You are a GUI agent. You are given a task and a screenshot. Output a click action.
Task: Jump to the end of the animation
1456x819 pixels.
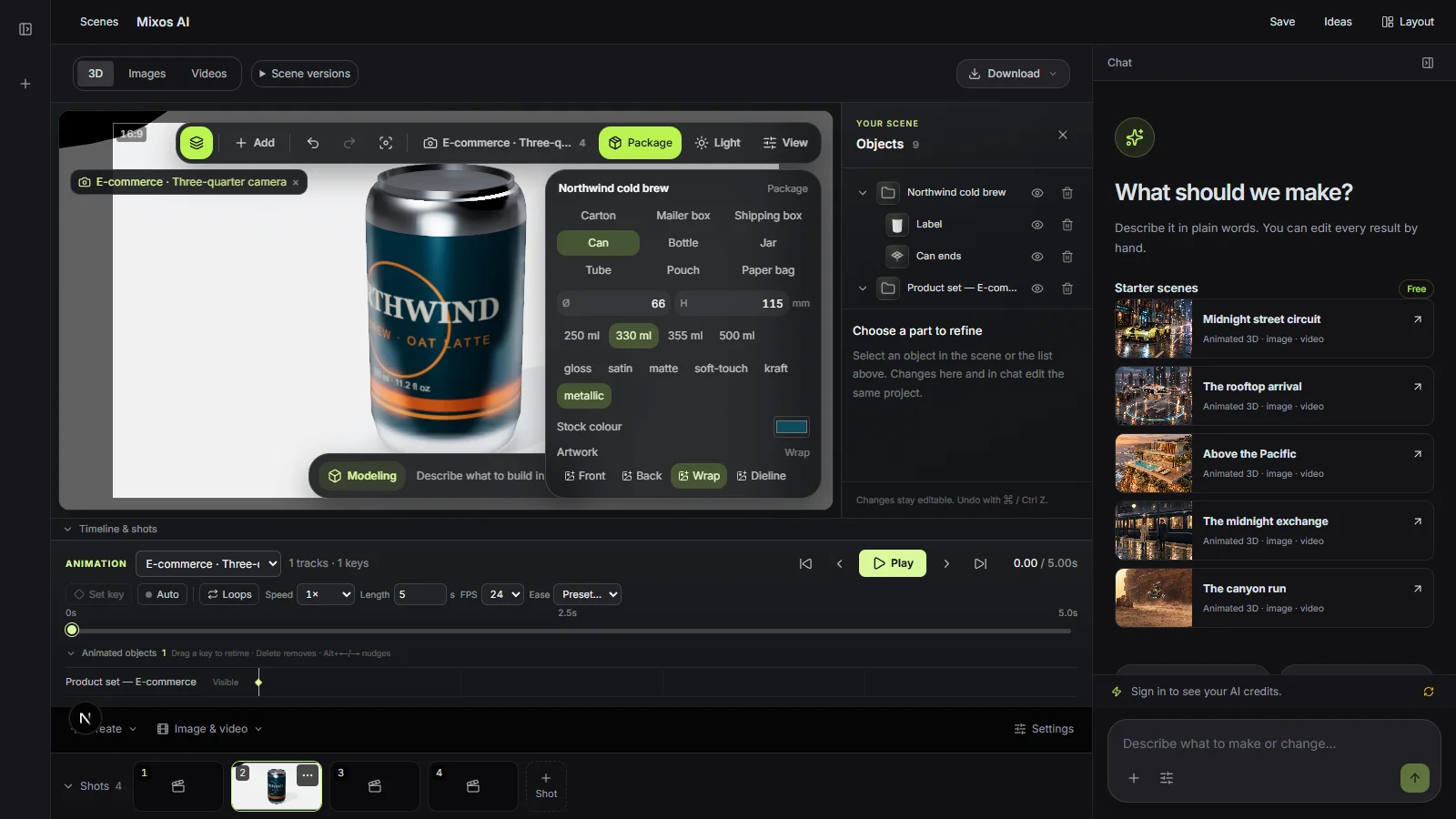[980, 564]
